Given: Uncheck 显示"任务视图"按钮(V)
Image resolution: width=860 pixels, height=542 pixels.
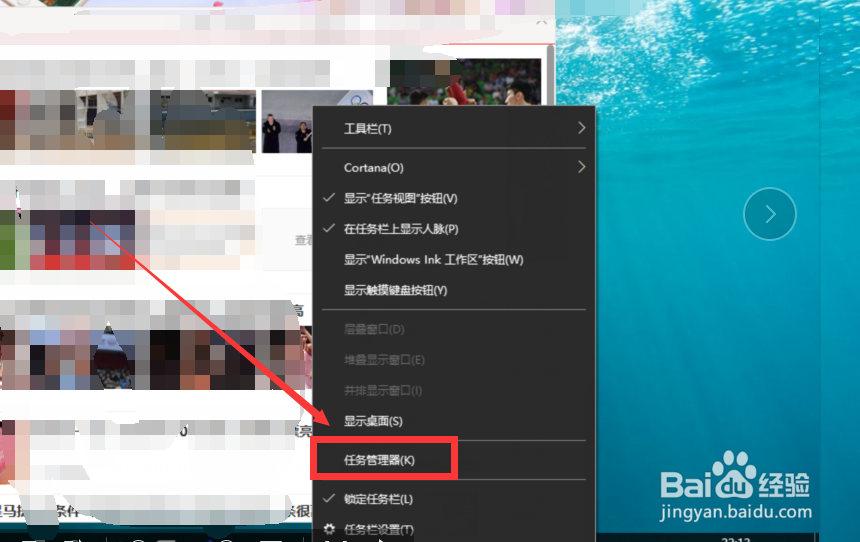Looking at the screenshot, I should point(454,198).
